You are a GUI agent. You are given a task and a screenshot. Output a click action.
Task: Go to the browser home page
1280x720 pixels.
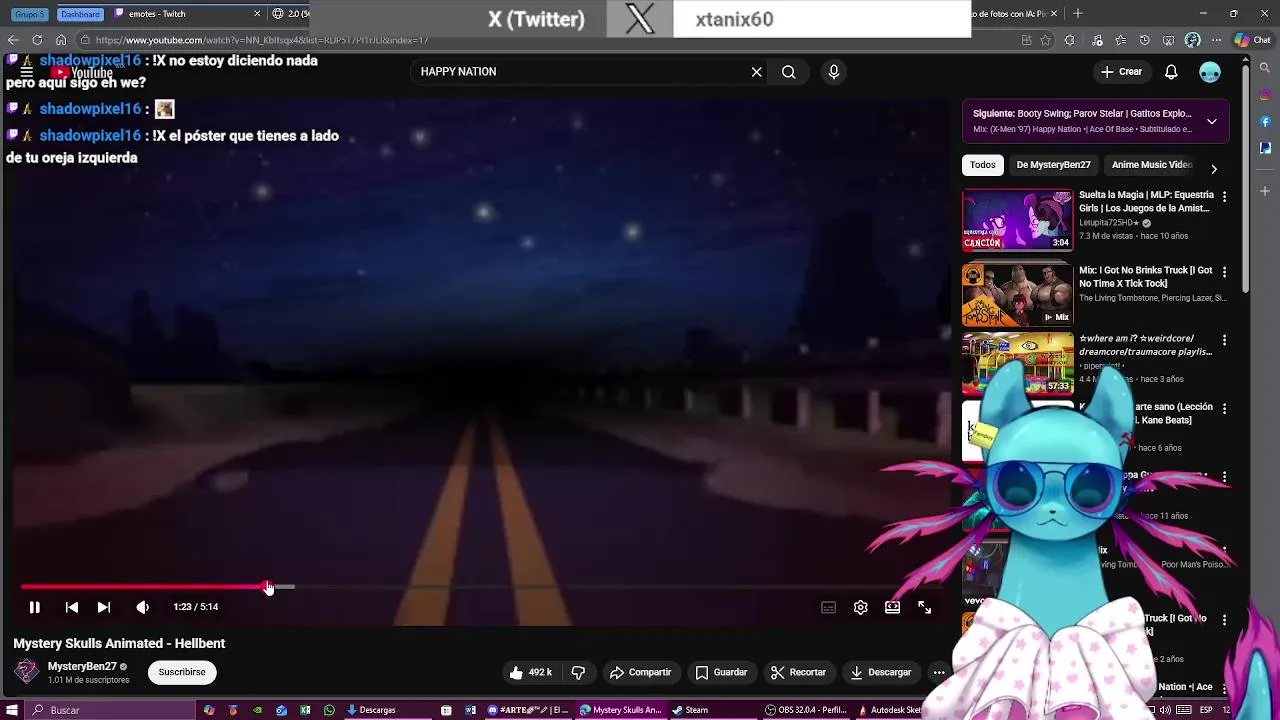(x=61, y=40)
